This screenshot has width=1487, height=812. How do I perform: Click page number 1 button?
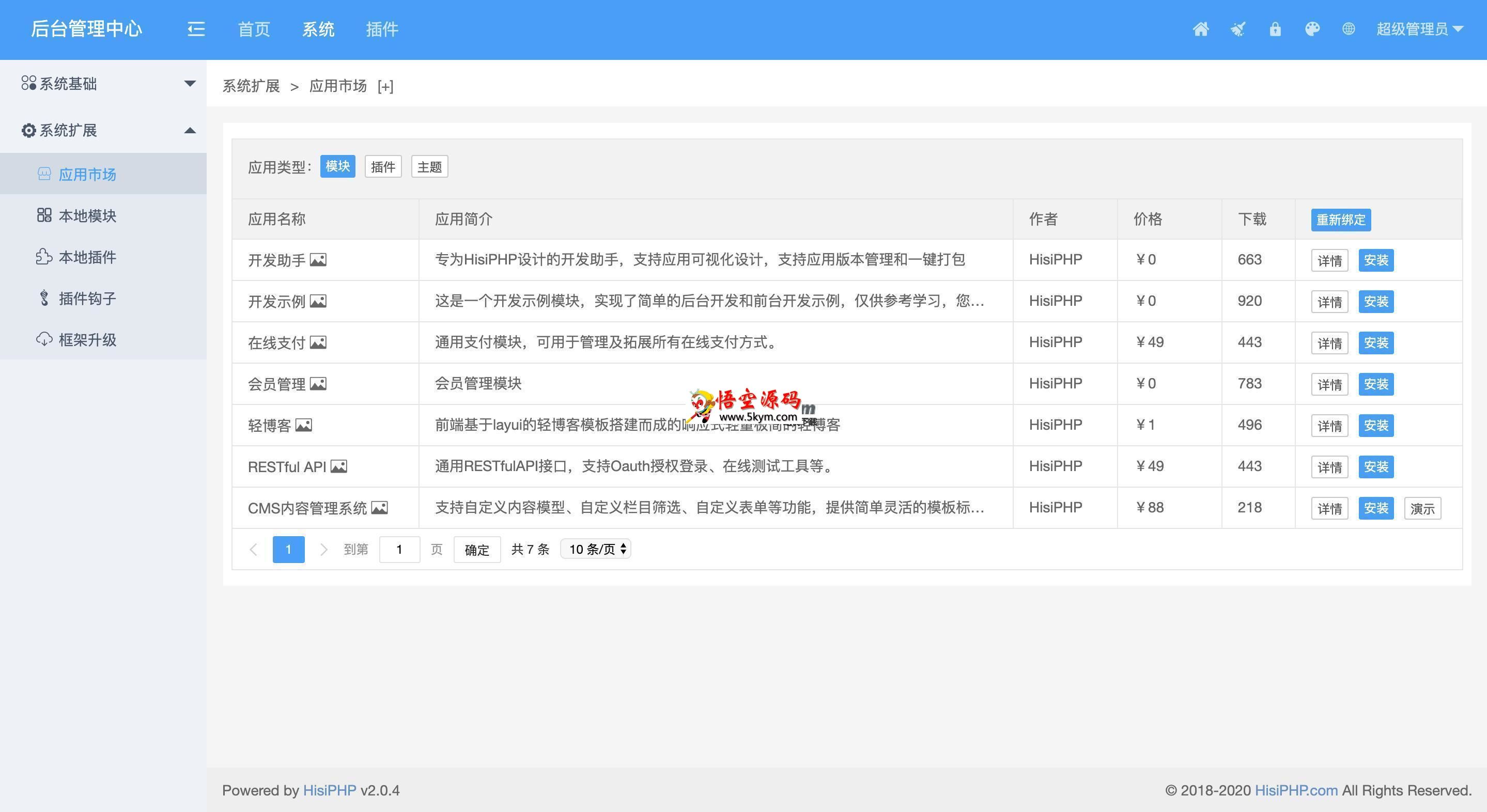289,550
